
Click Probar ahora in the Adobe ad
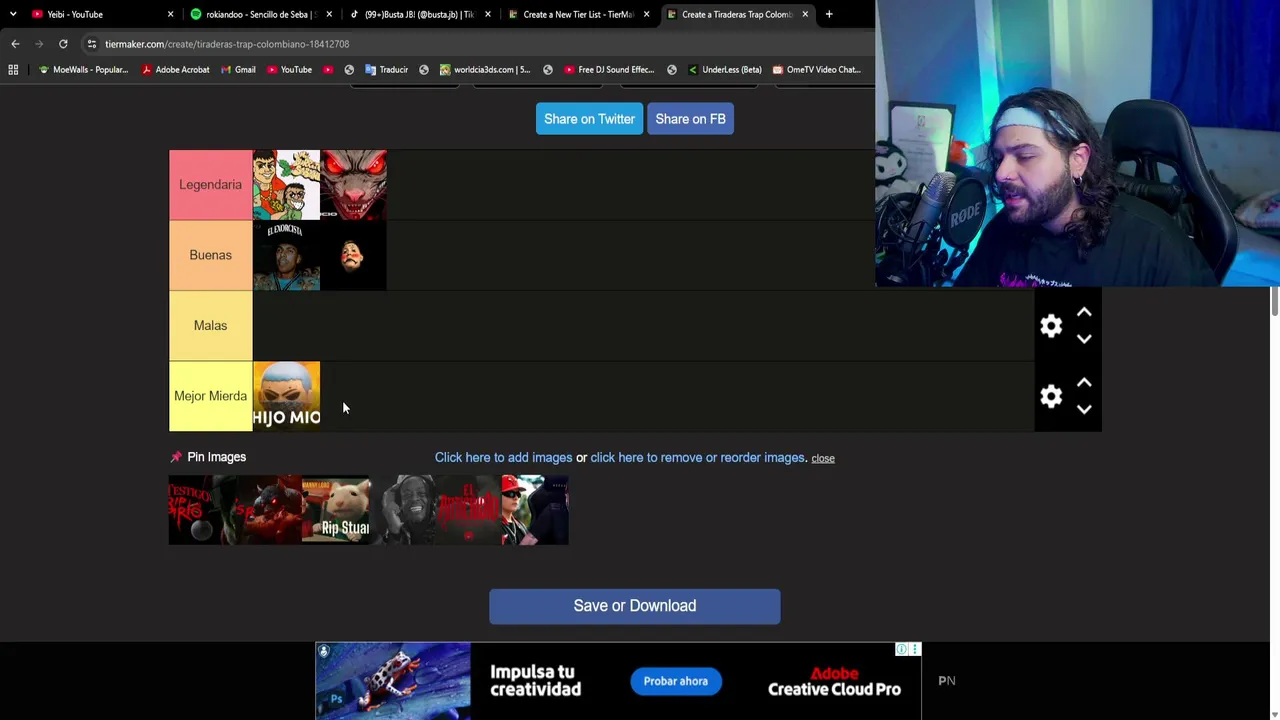[675, 681]
